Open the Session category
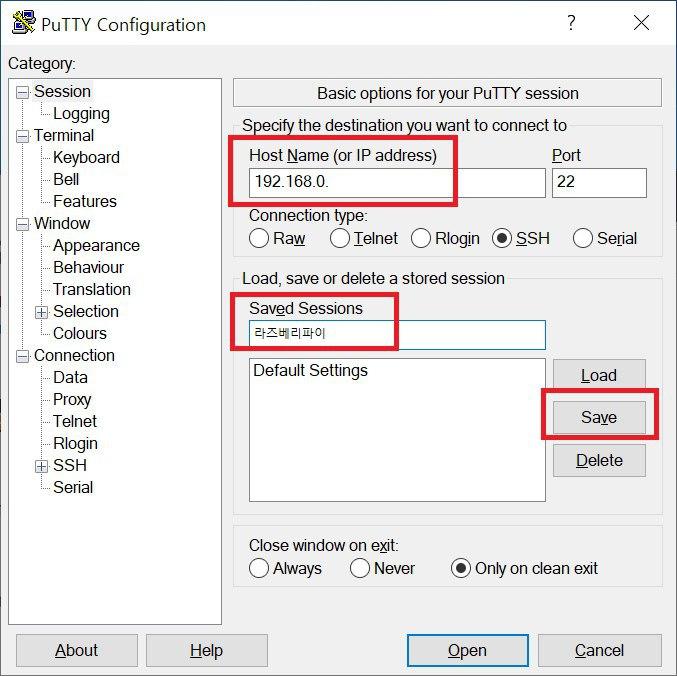Image resolution: width=677 pixels, height=676 pixels. pos(62,92)
